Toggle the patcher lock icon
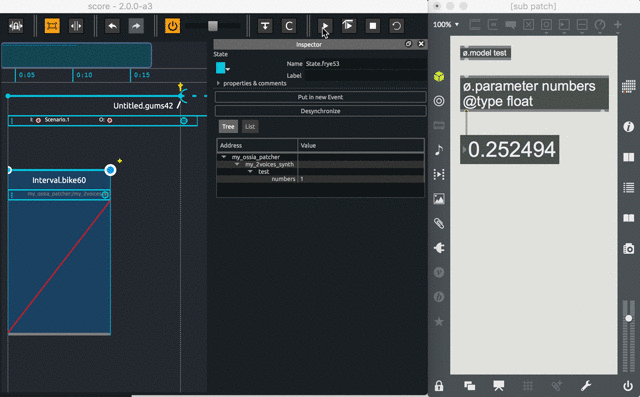This screenshot has height=397, width=640. click(439, 386)
